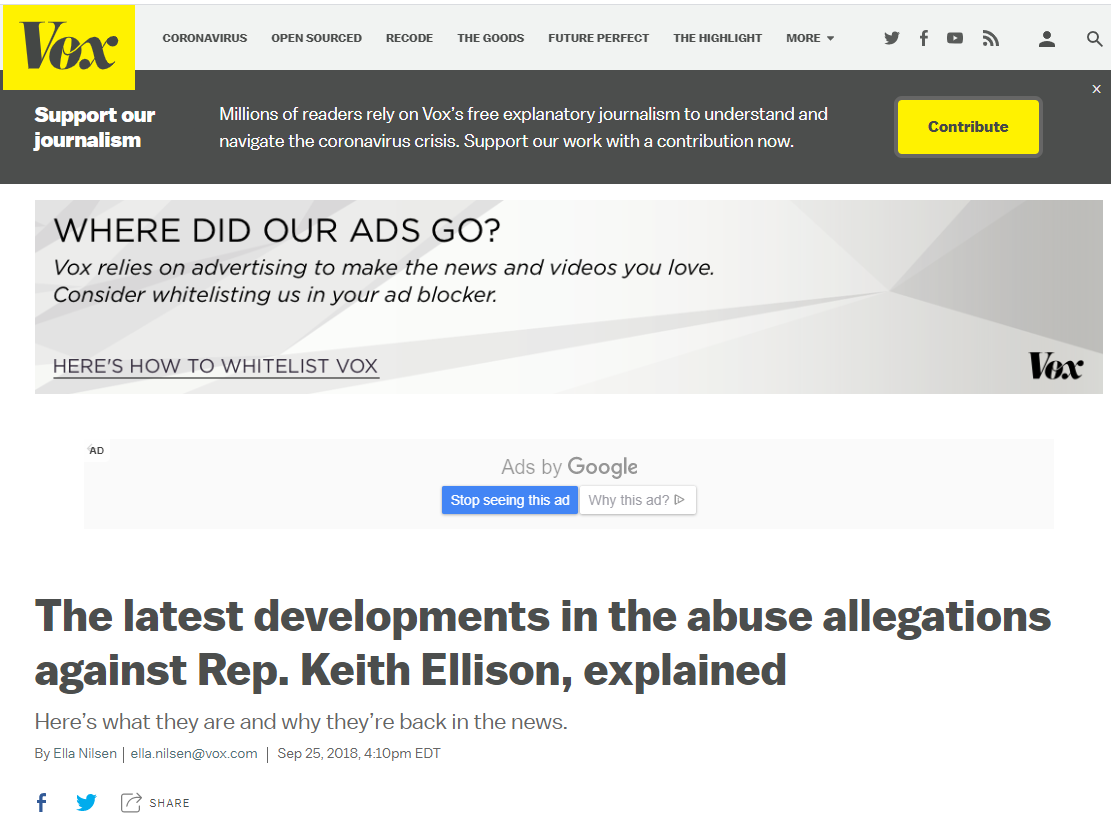Share article on Twitter below byline

pyautogui.click(x=86, y=803)
